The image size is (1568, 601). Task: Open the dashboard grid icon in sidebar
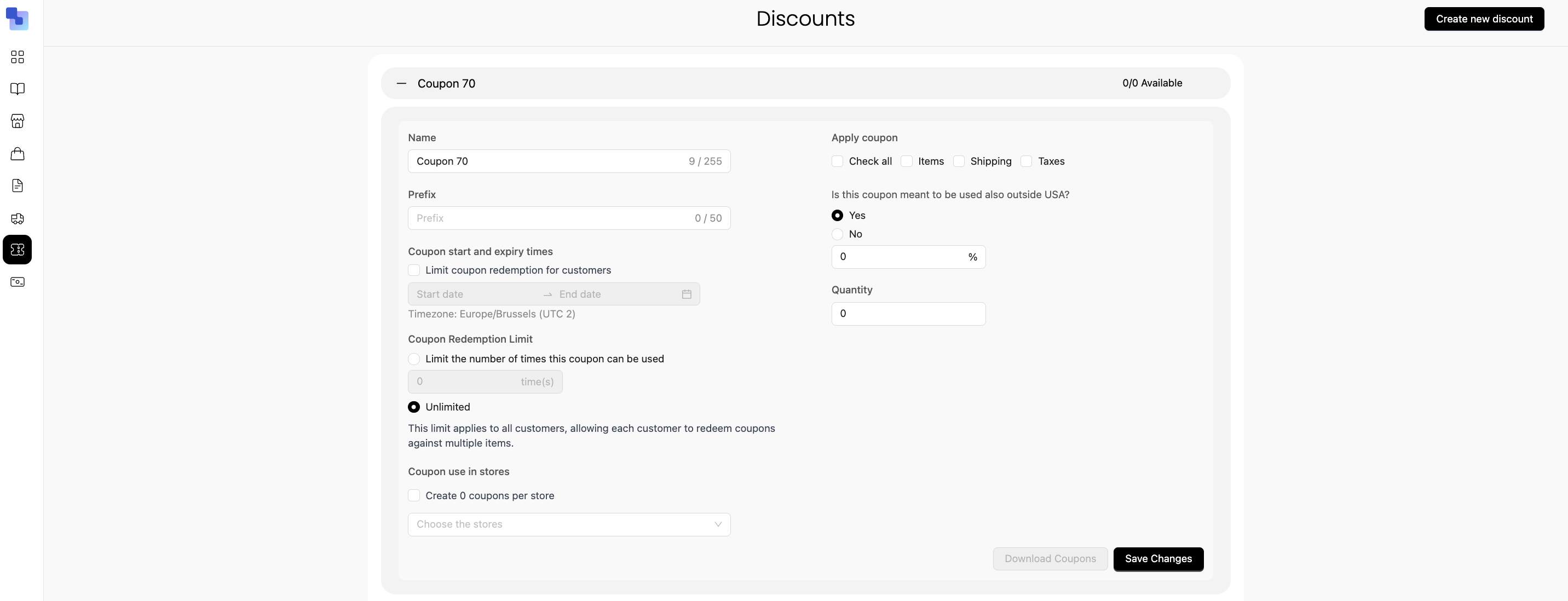click(18, 56)
